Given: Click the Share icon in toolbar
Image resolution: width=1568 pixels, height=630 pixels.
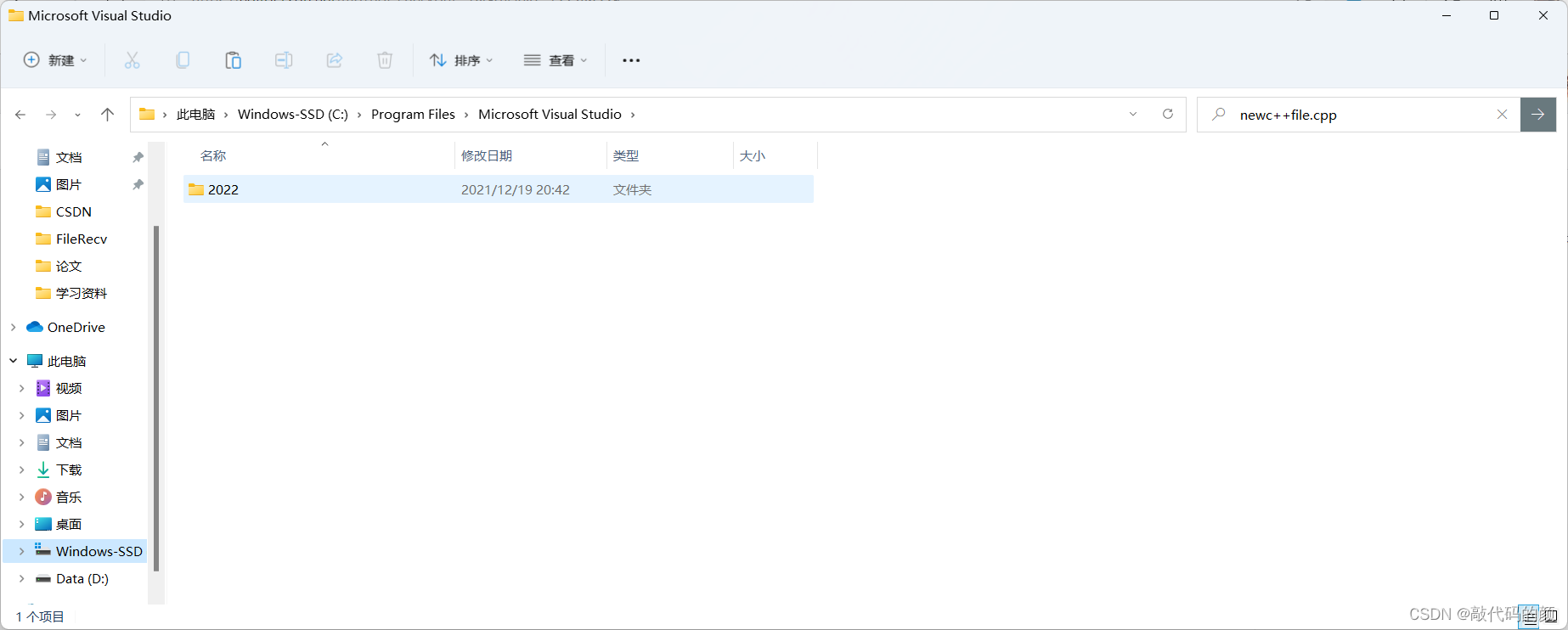Looking at the screenshot, I should click(x=335, y=60).
